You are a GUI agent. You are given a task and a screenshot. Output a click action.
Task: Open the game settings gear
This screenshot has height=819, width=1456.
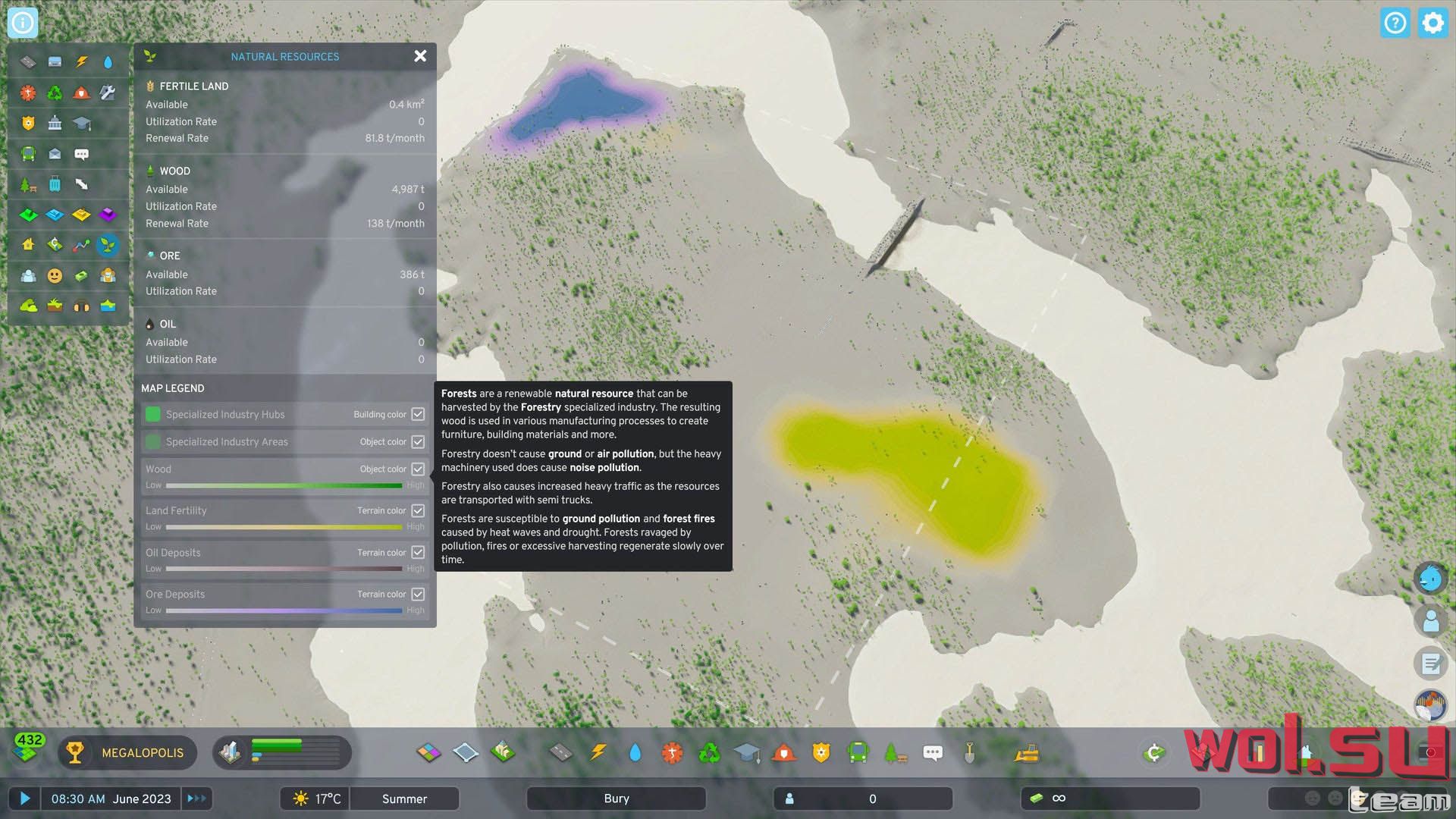[x=1432, y=23]
